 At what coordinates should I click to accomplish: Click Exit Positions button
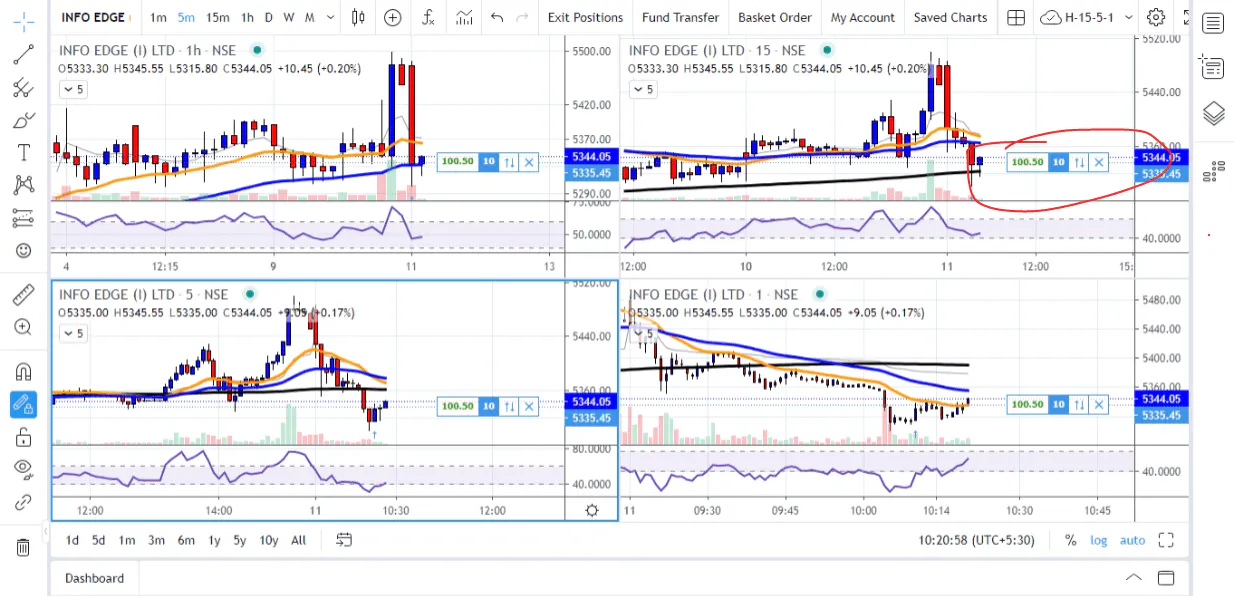point(586,17)
